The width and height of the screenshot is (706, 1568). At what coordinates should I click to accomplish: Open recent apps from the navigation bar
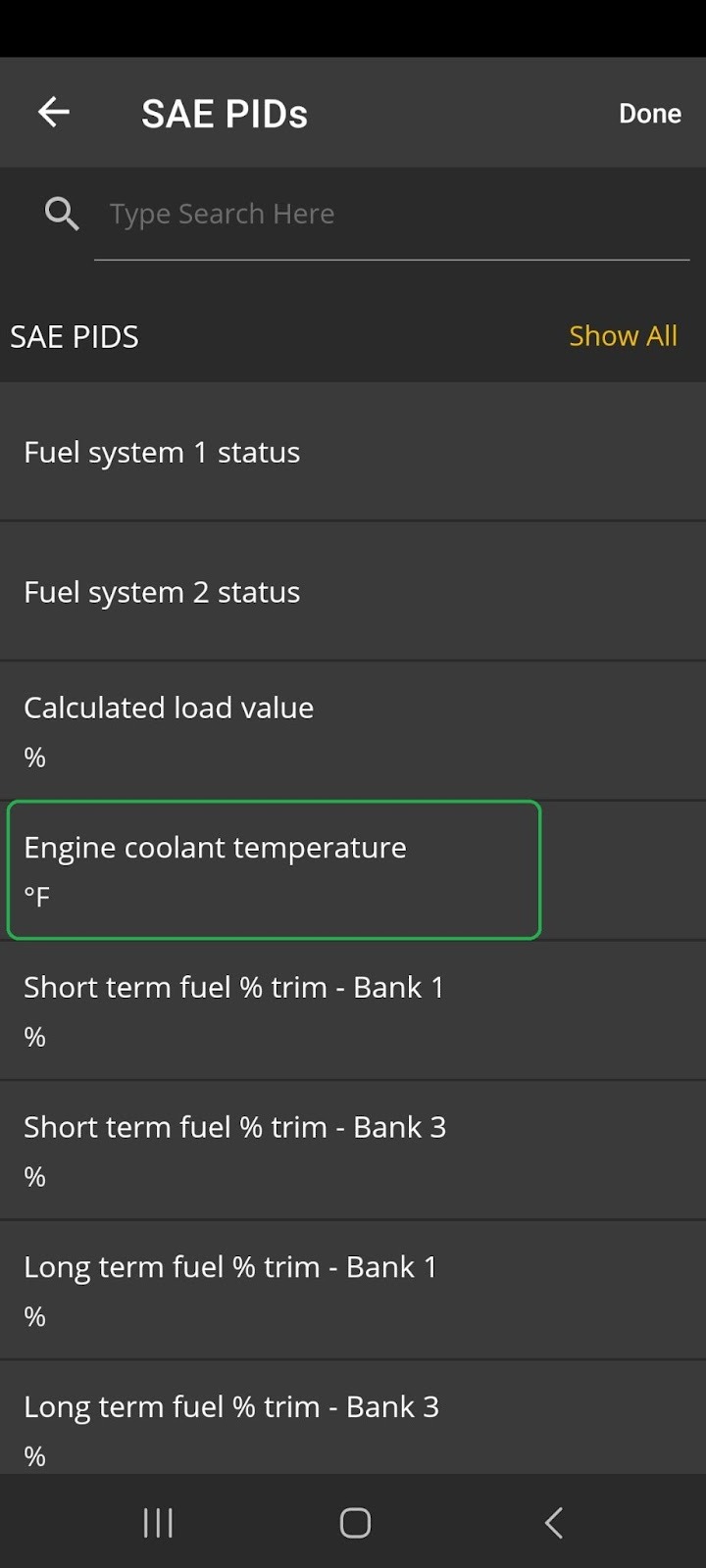pos(157,1522)
